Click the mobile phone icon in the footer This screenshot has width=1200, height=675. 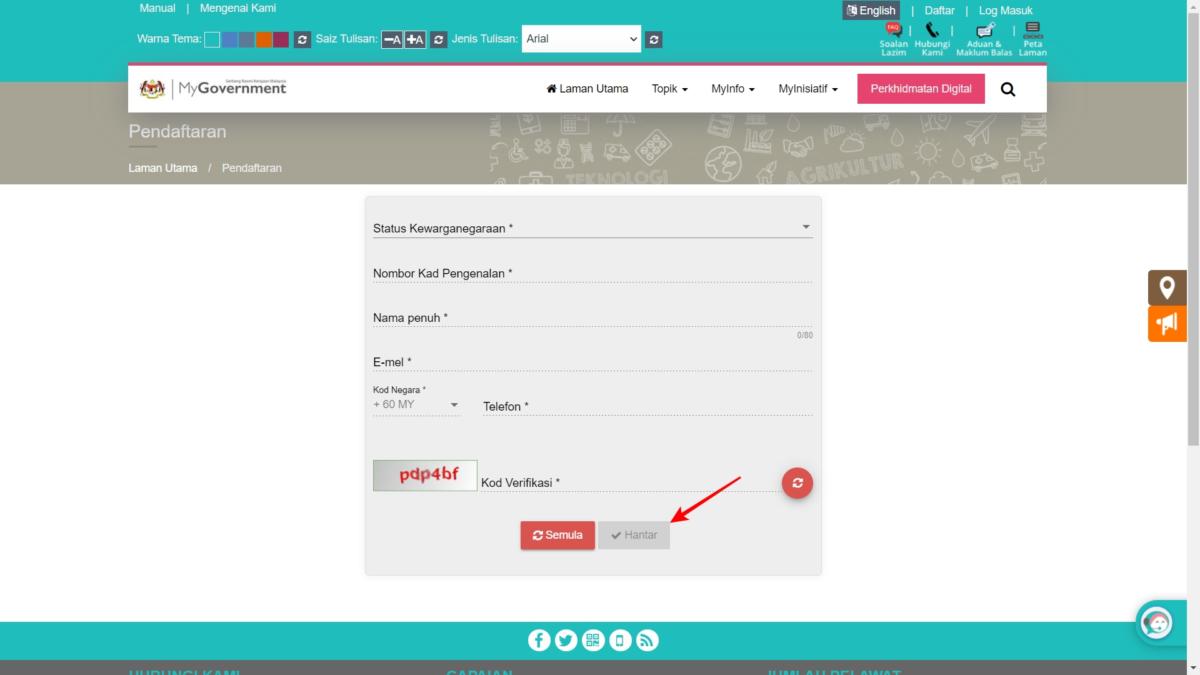(x=620, y=640)
